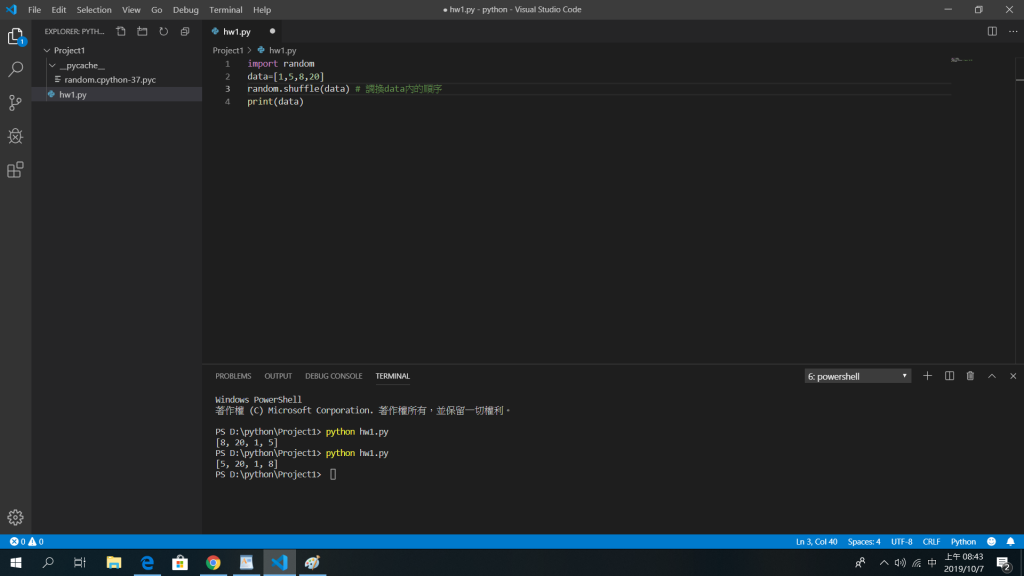
Task: Open the editor More Actions menu
Action: (1013, 31)
